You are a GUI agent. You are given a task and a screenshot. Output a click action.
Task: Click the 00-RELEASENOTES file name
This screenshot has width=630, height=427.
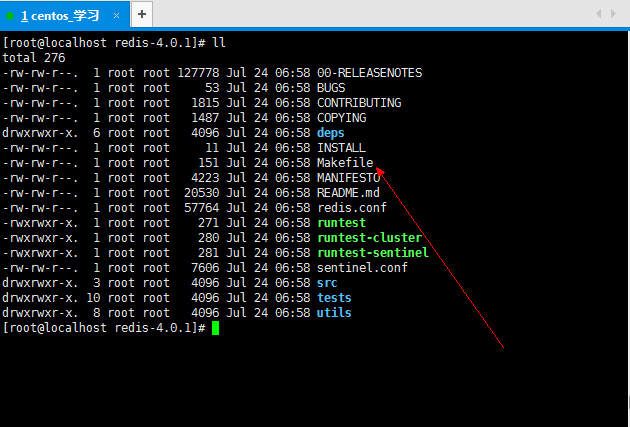tap(369, 73)
